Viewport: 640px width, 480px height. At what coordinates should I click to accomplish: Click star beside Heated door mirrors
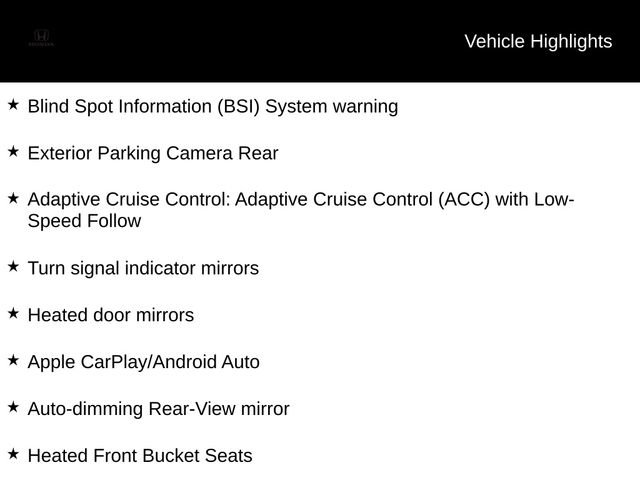[x=13, y=313]
